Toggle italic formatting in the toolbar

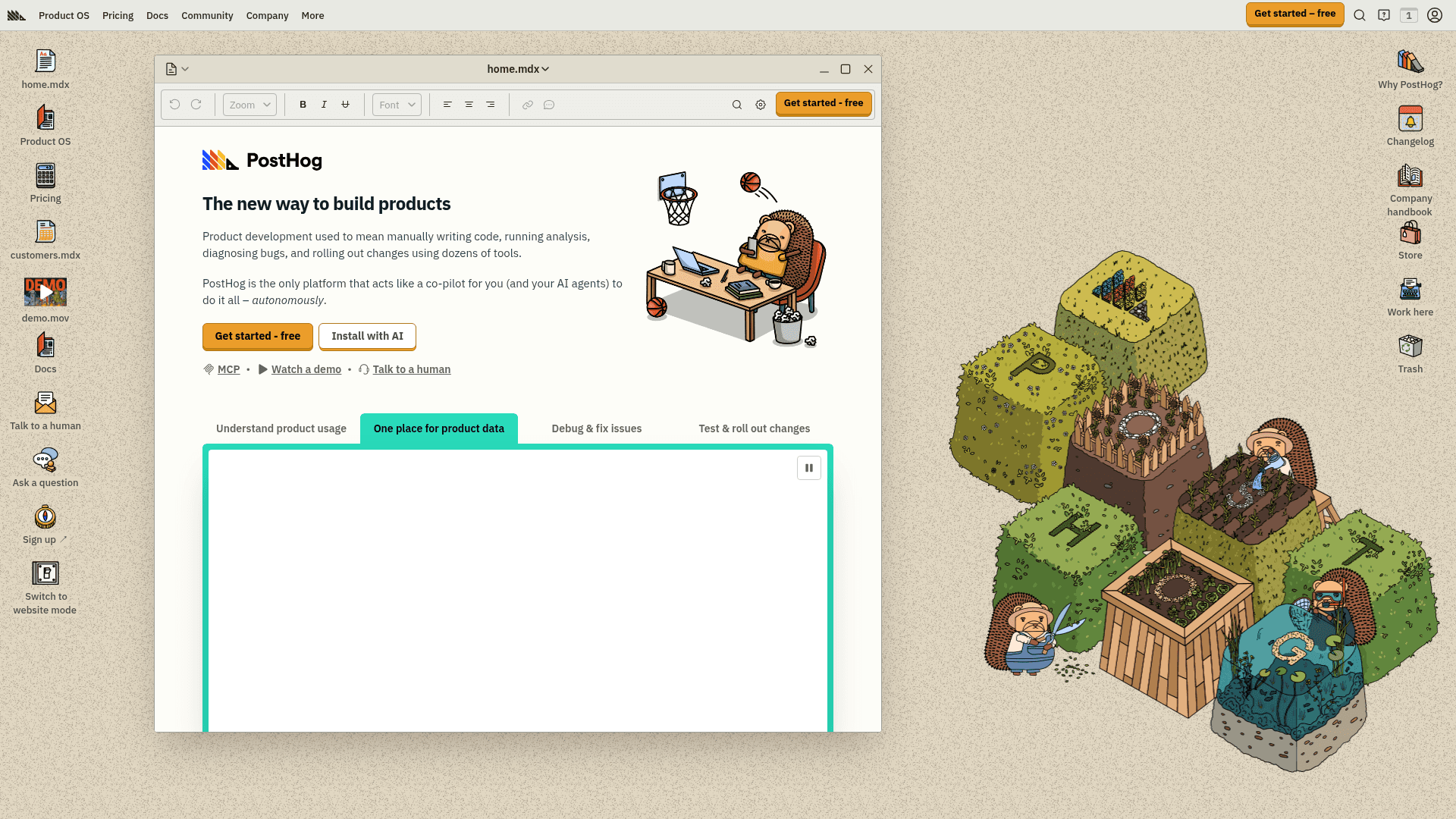click(x=324, y=104)
